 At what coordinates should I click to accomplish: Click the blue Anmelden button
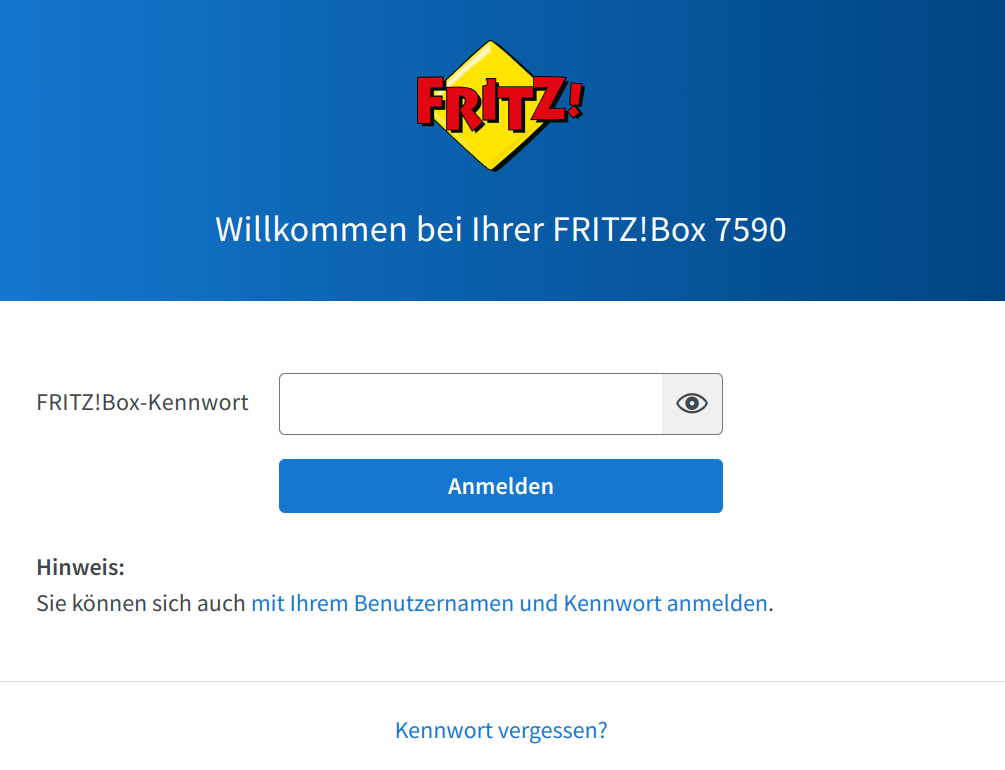click(x=501, y=486)
